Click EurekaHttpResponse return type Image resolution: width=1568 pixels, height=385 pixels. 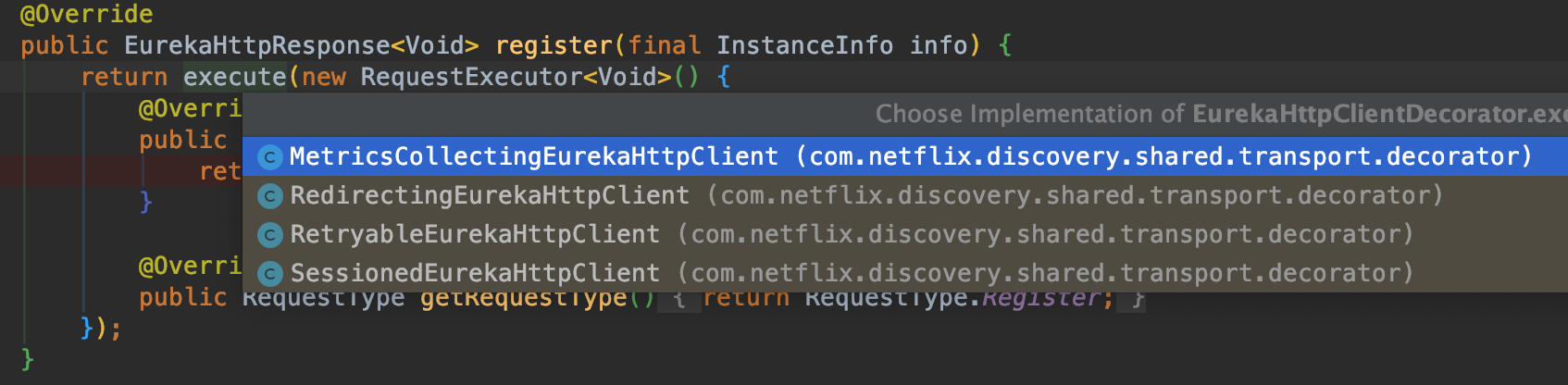pos(257,45)
